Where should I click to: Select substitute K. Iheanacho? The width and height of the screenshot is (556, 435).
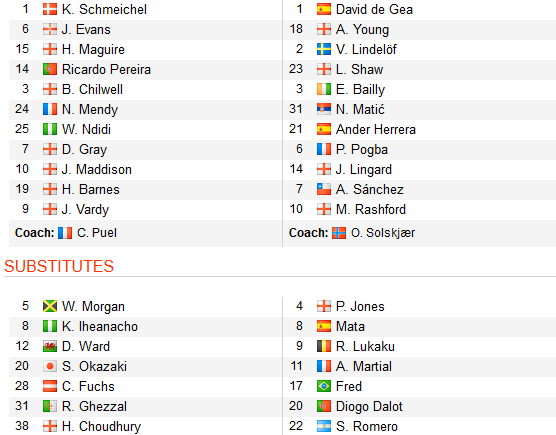(100, 327)
